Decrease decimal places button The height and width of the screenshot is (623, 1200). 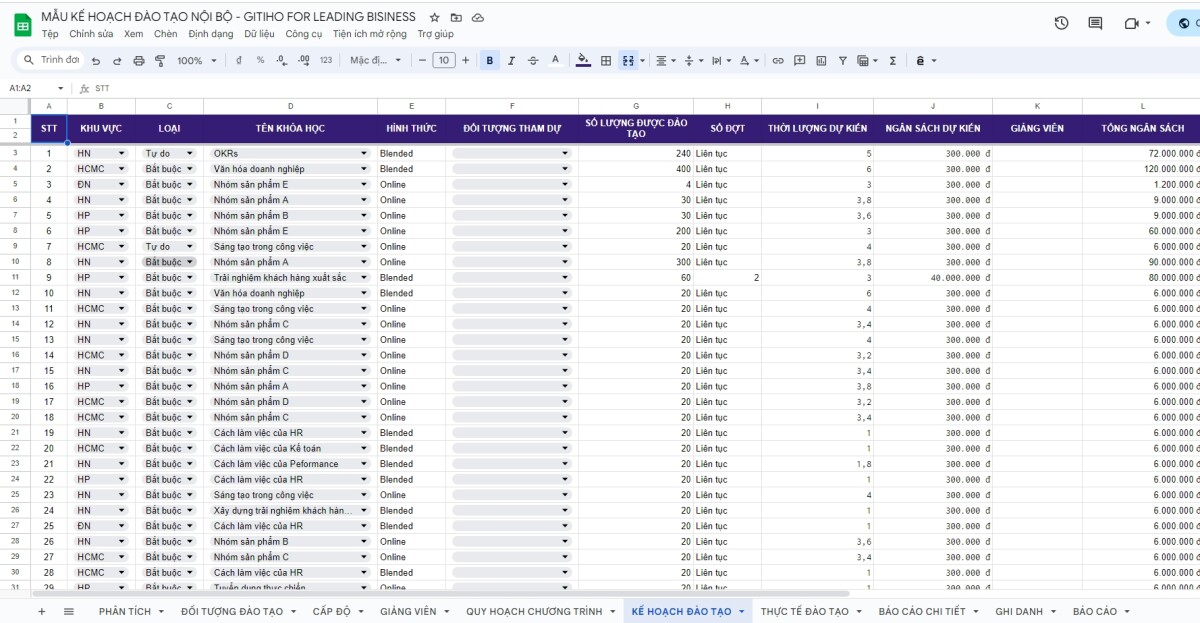click(x=282, y=61)
